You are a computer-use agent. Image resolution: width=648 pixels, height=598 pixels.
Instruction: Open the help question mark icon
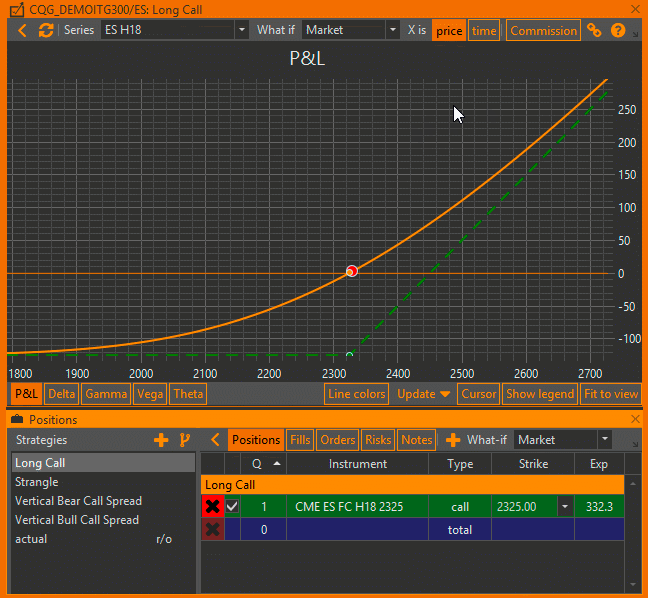618,30
